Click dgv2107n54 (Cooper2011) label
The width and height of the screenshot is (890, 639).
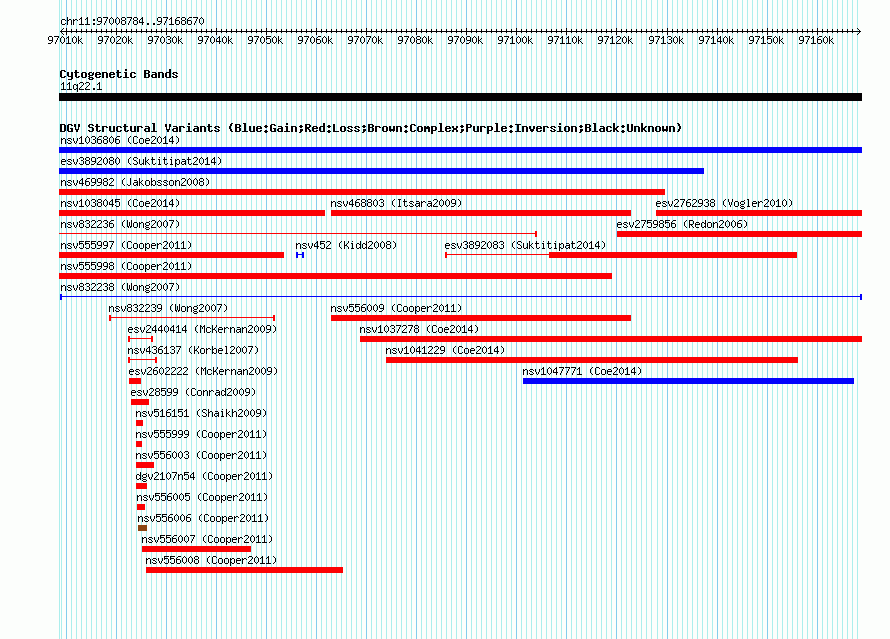pyautogui.click(x=204, y=476)
